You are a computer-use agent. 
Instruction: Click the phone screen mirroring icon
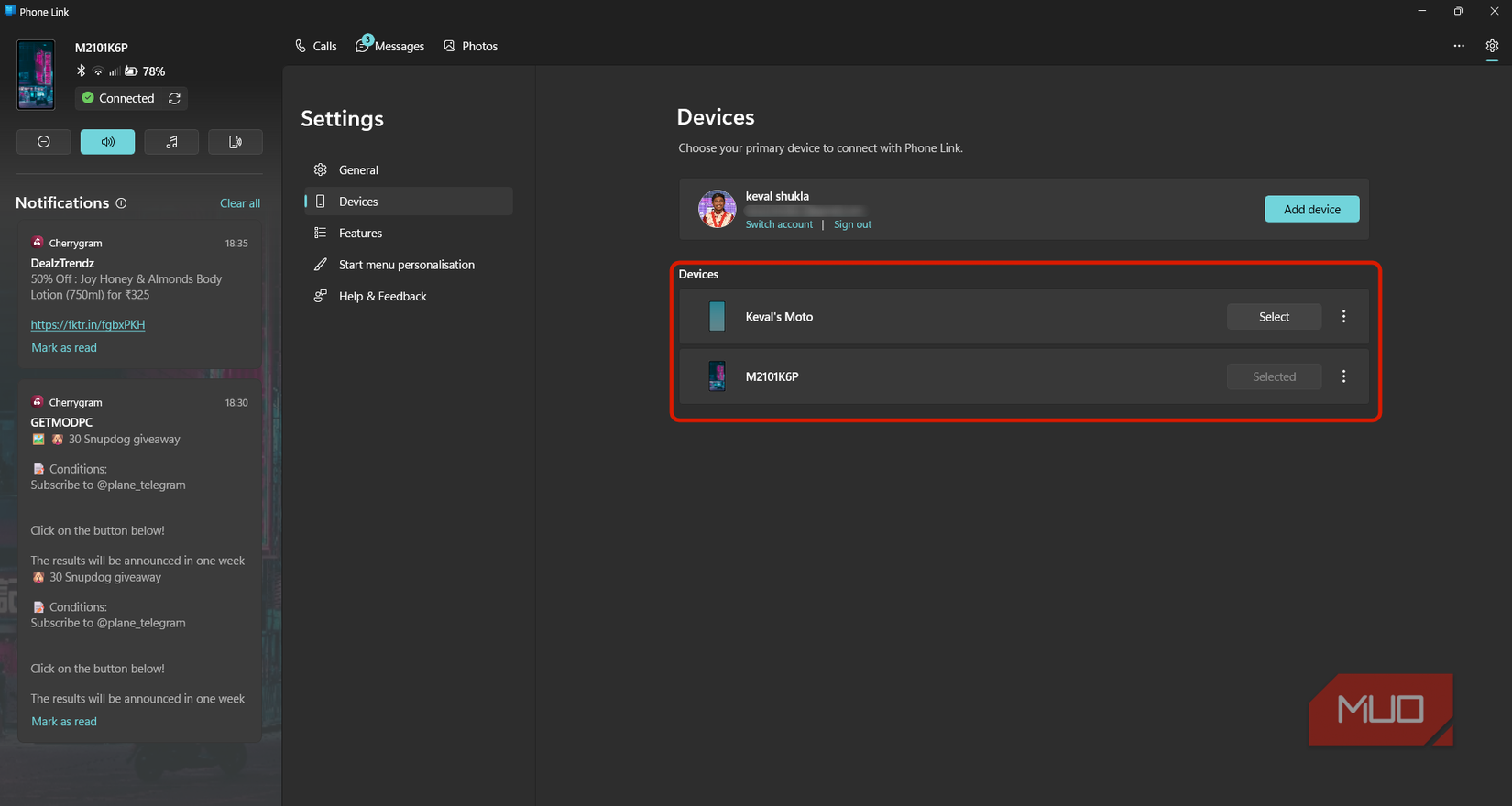pyautogui.click(x=236, y=142)
